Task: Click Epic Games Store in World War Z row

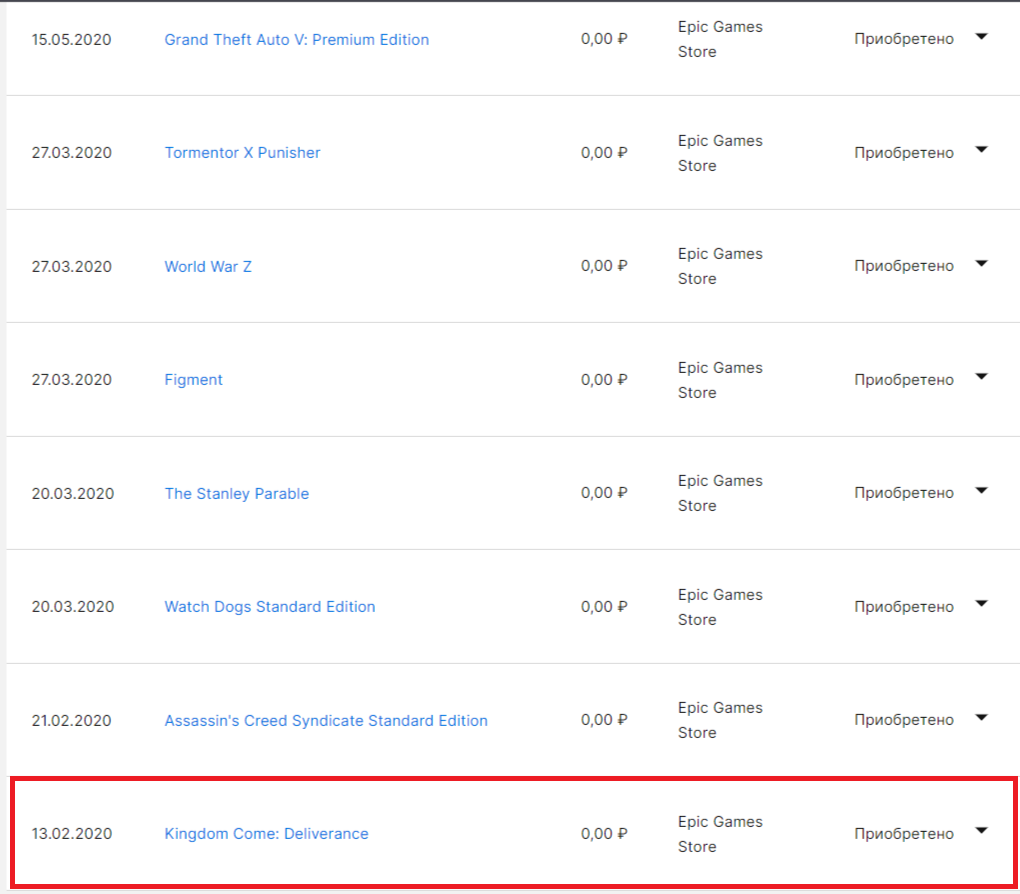Action: coord(720,266)
